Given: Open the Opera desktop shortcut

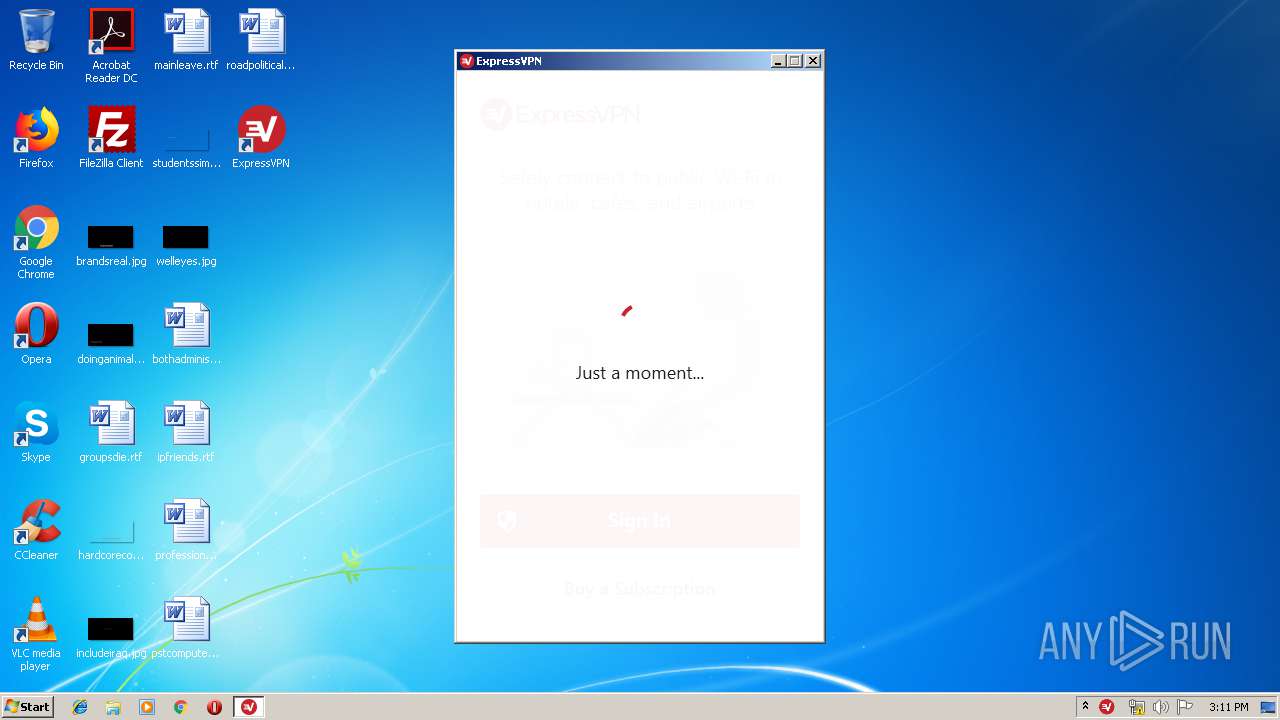Looking at the screenshot, I should 36,334.
